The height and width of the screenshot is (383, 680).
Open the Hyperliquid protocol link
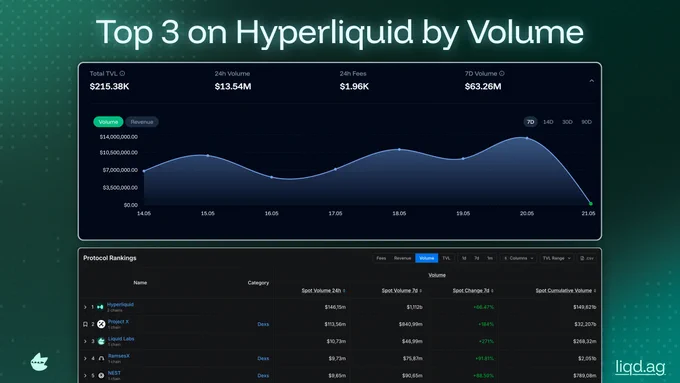click(x=121, y=304)
